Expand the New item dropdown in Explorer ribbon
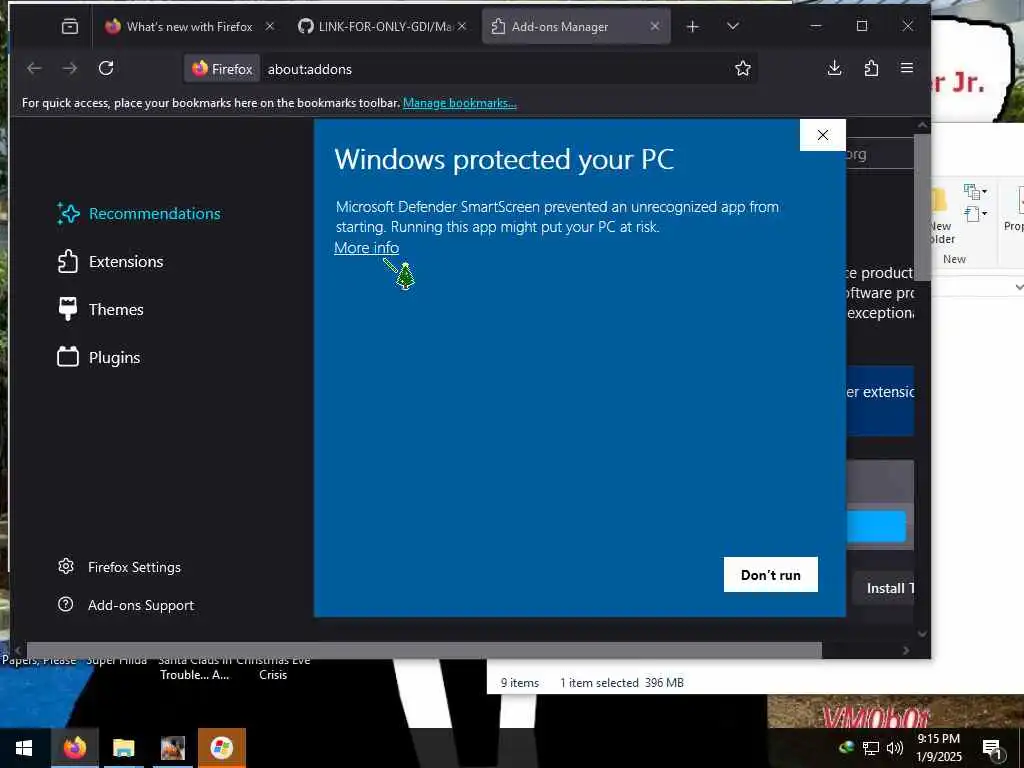 [976, 191]
